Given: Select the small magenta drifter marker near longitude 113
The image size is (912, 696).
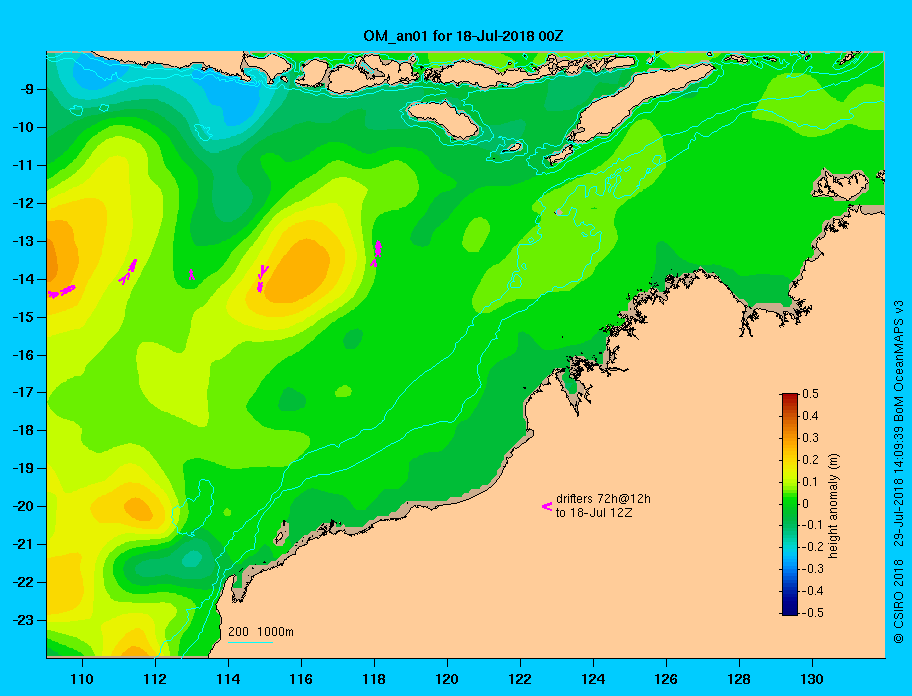Looking at the screenshot, I should (191, 274).
